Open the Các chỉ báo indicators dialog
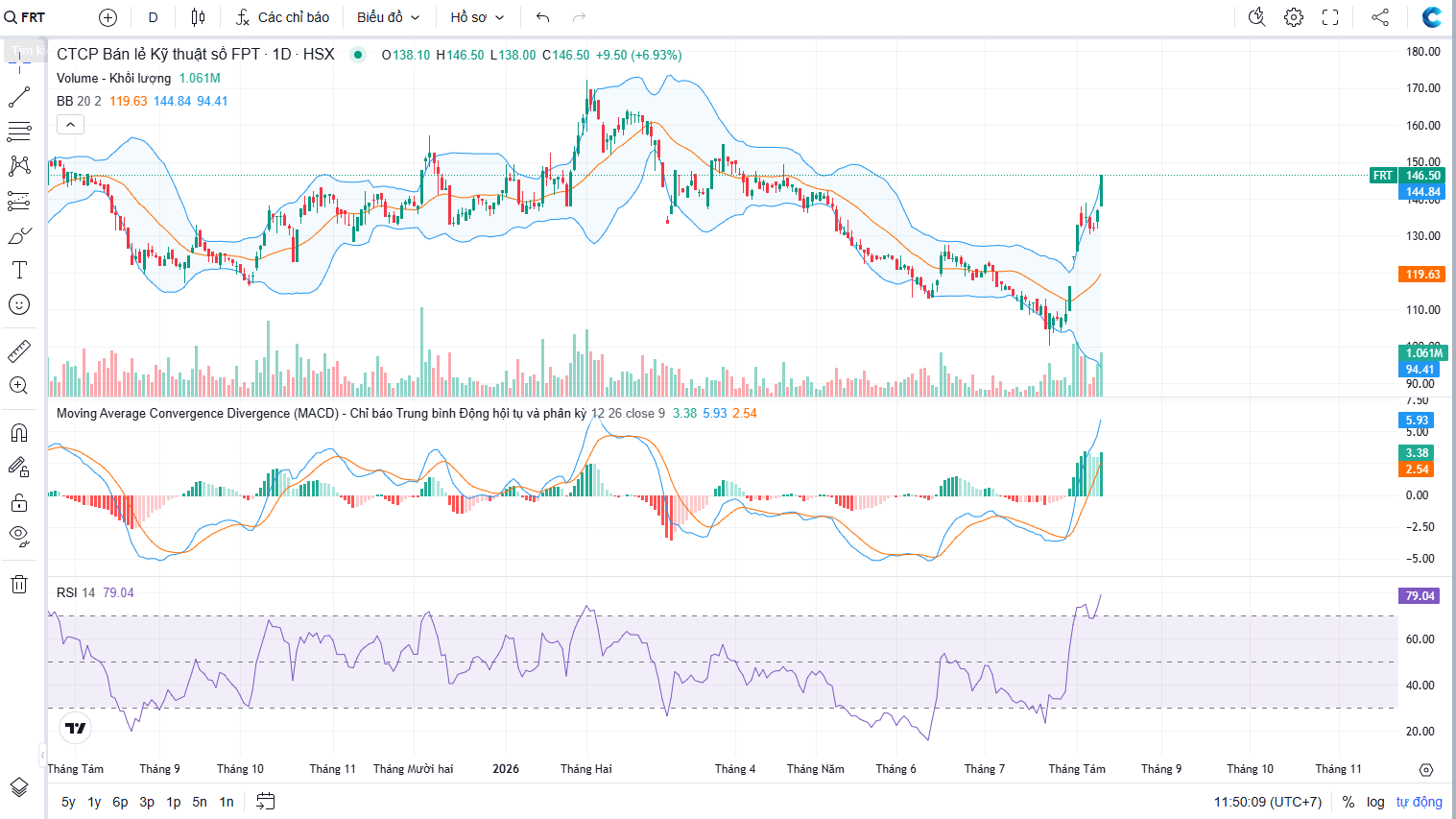 point(283,17)
